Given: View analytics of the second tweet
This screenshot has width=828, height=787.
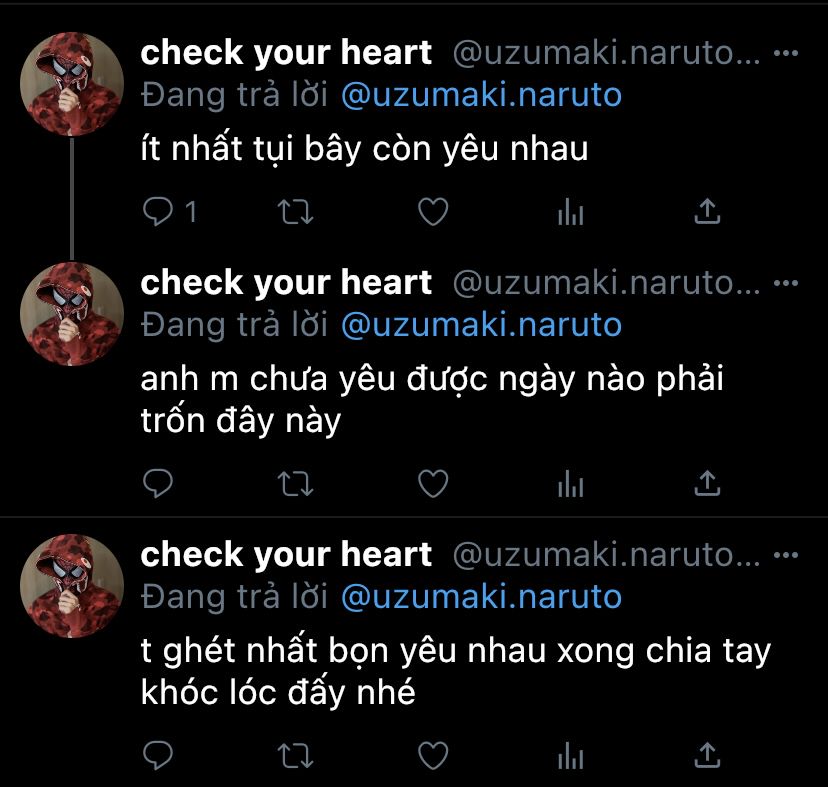Looking at the screenshot, I should click(x=570, y=483).
